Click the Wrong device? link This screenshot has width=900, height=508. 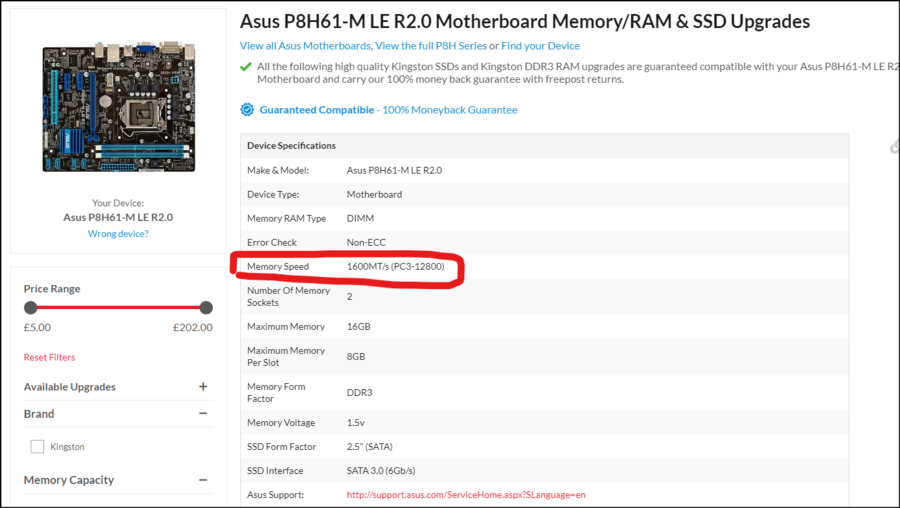pyautogui.click(x=118, y=234)
